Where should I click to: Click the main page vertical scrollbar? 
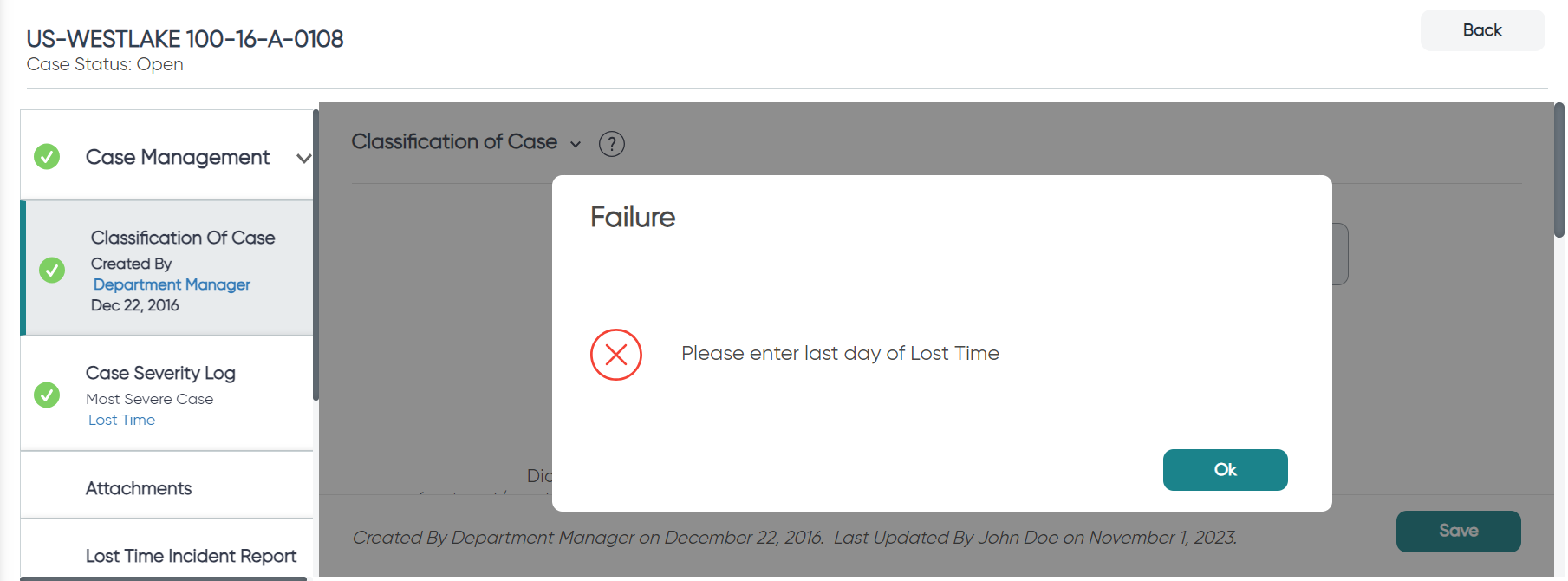1558,170
